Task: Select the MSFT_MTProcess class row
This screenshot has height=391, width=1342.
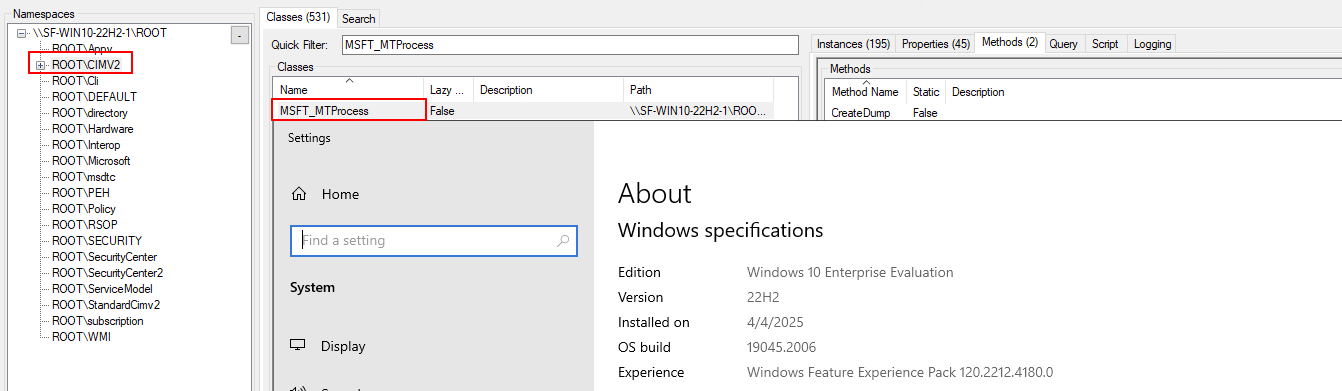Action: (x=525, y=111)
